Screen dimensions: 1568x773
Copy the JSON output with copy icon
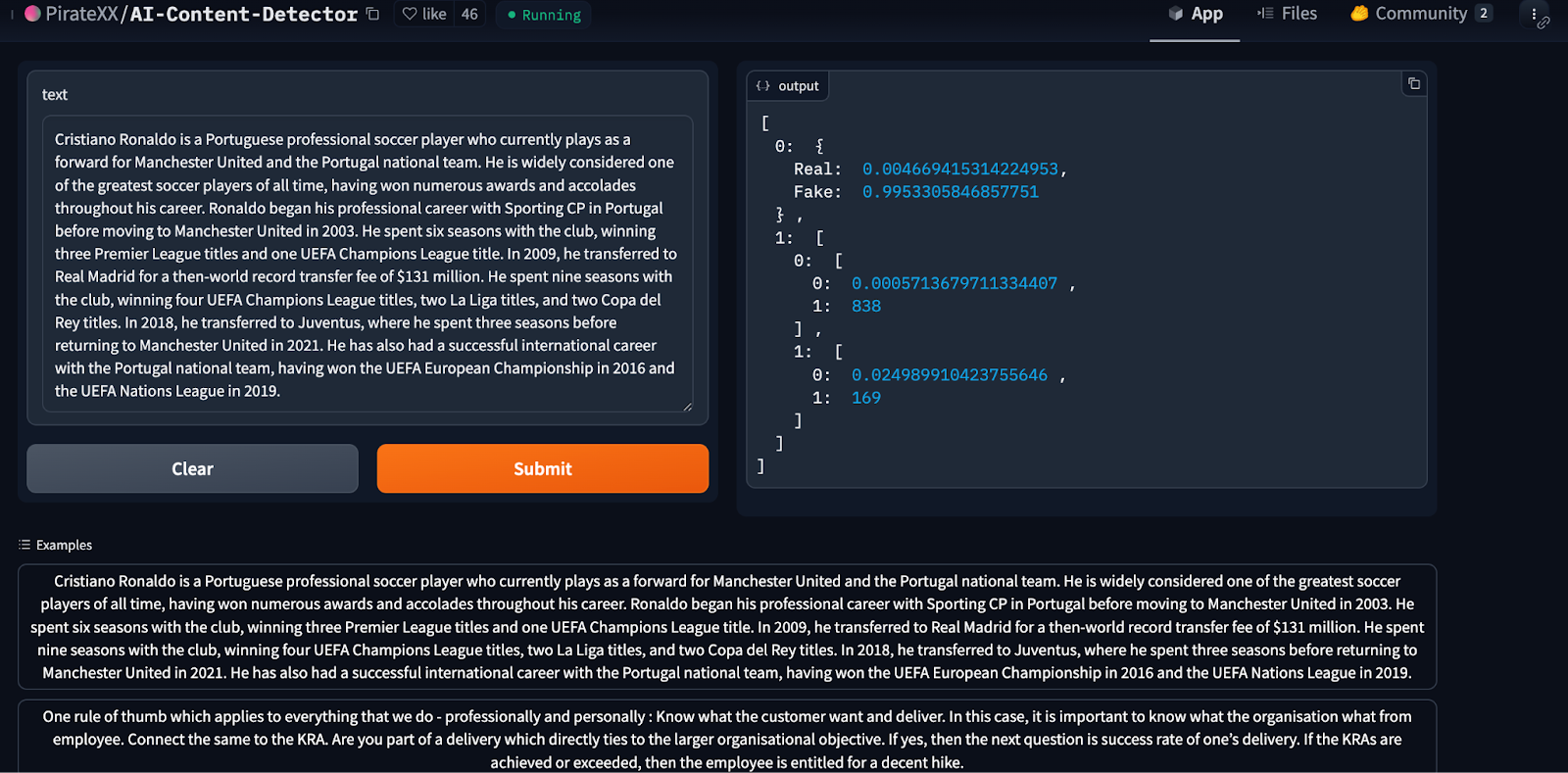(x=1414, y=83)
